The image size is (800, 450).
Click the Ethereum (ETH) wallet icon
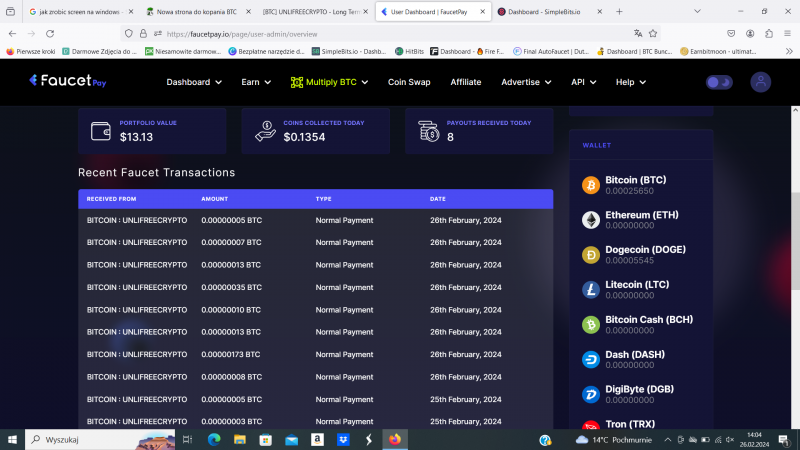tap(591, 220)
